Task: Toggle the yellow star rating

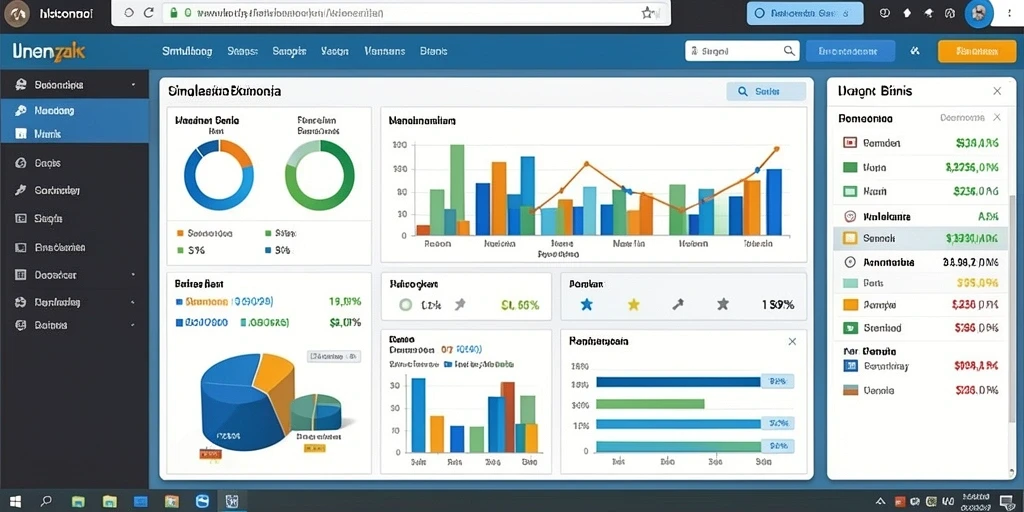Action: point(633,304)
